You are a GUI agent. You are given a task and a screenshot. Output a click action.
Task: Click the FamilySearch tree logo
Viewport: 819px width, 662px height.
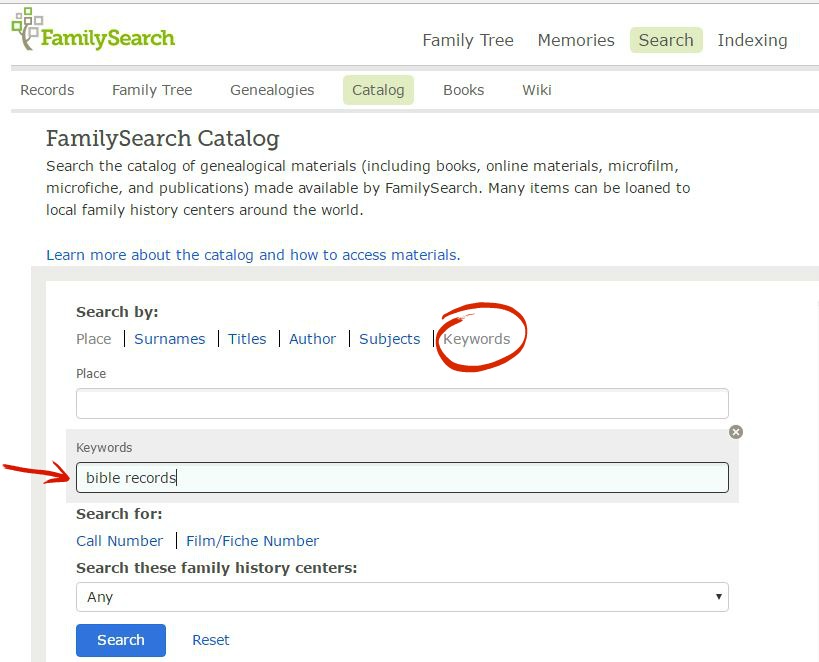93,30
